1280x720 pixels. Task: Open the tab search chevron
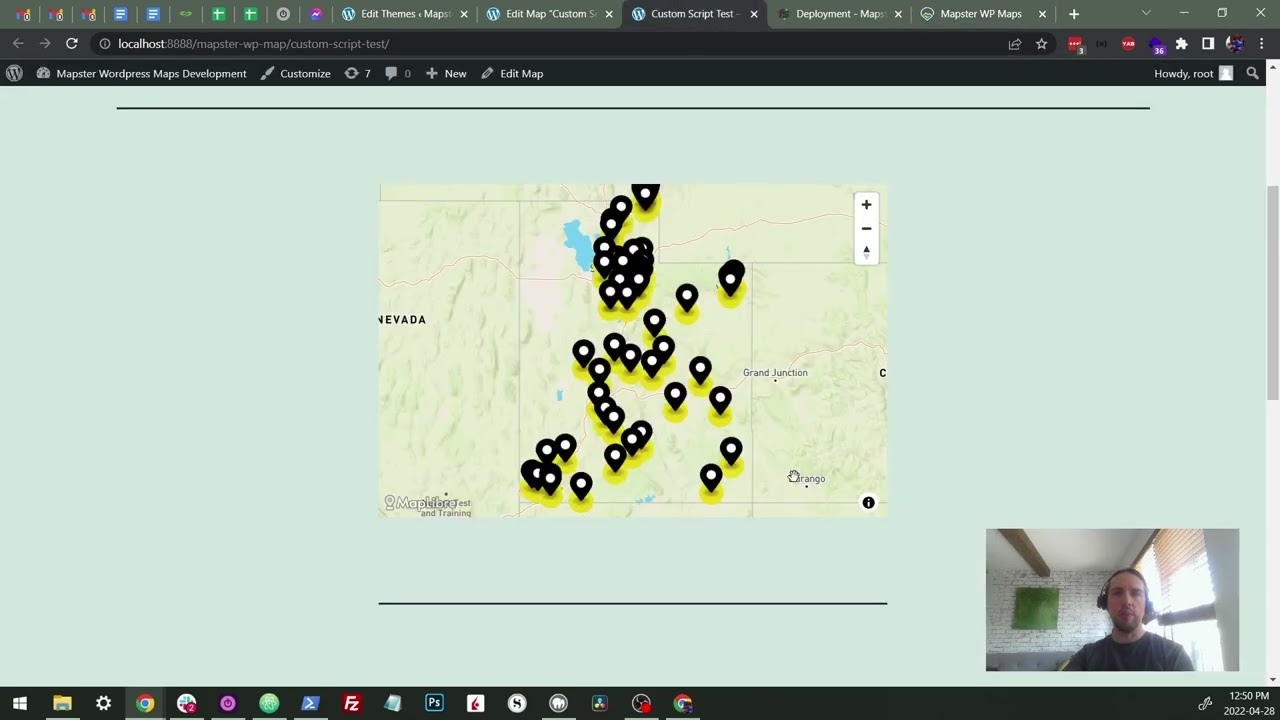pyautogui.click(x=1146, y=14)
